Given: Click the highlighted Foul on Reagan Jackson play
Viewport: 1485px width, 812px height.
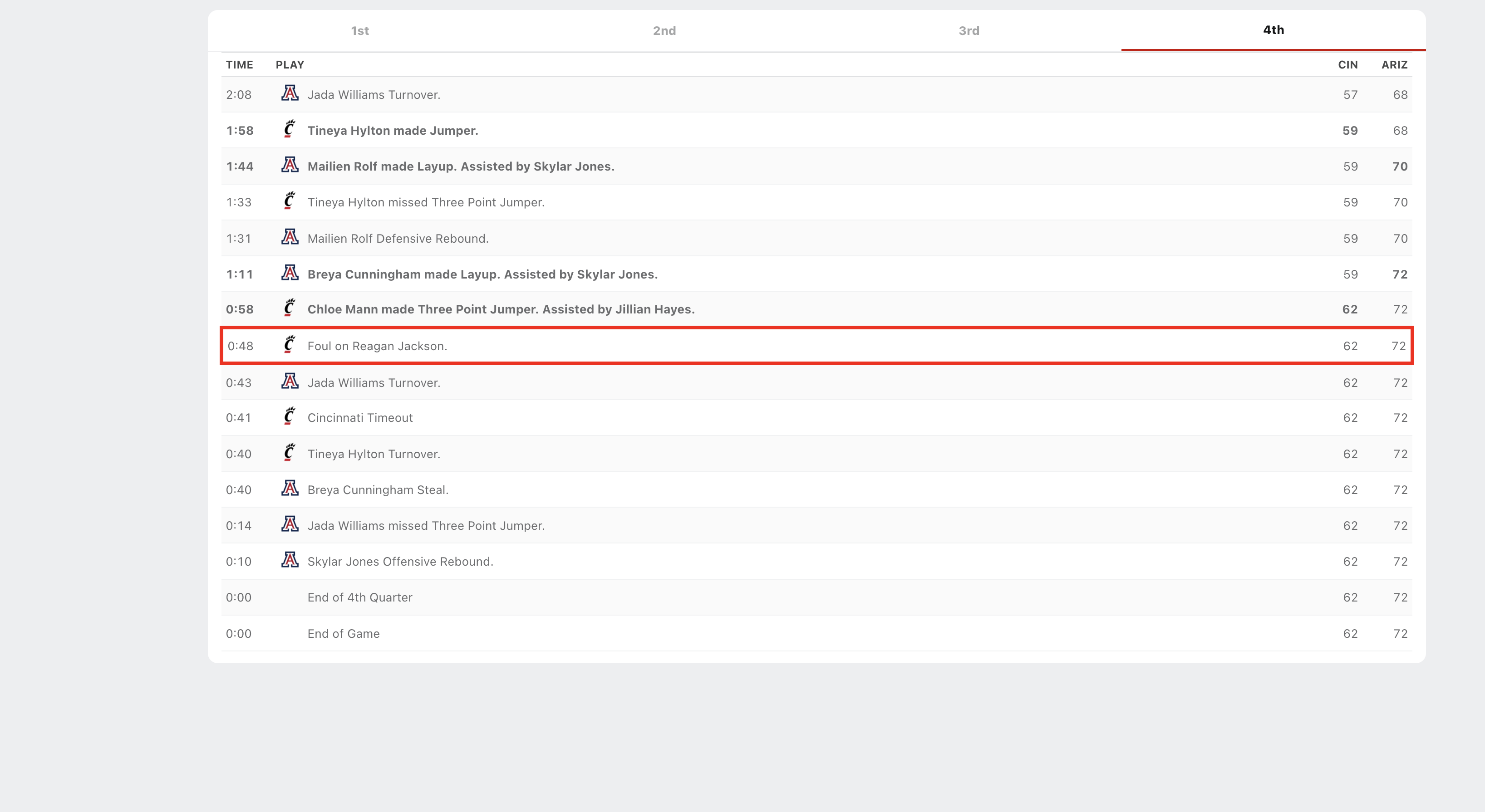Looking at the screenshot, I should coord(377,346).
